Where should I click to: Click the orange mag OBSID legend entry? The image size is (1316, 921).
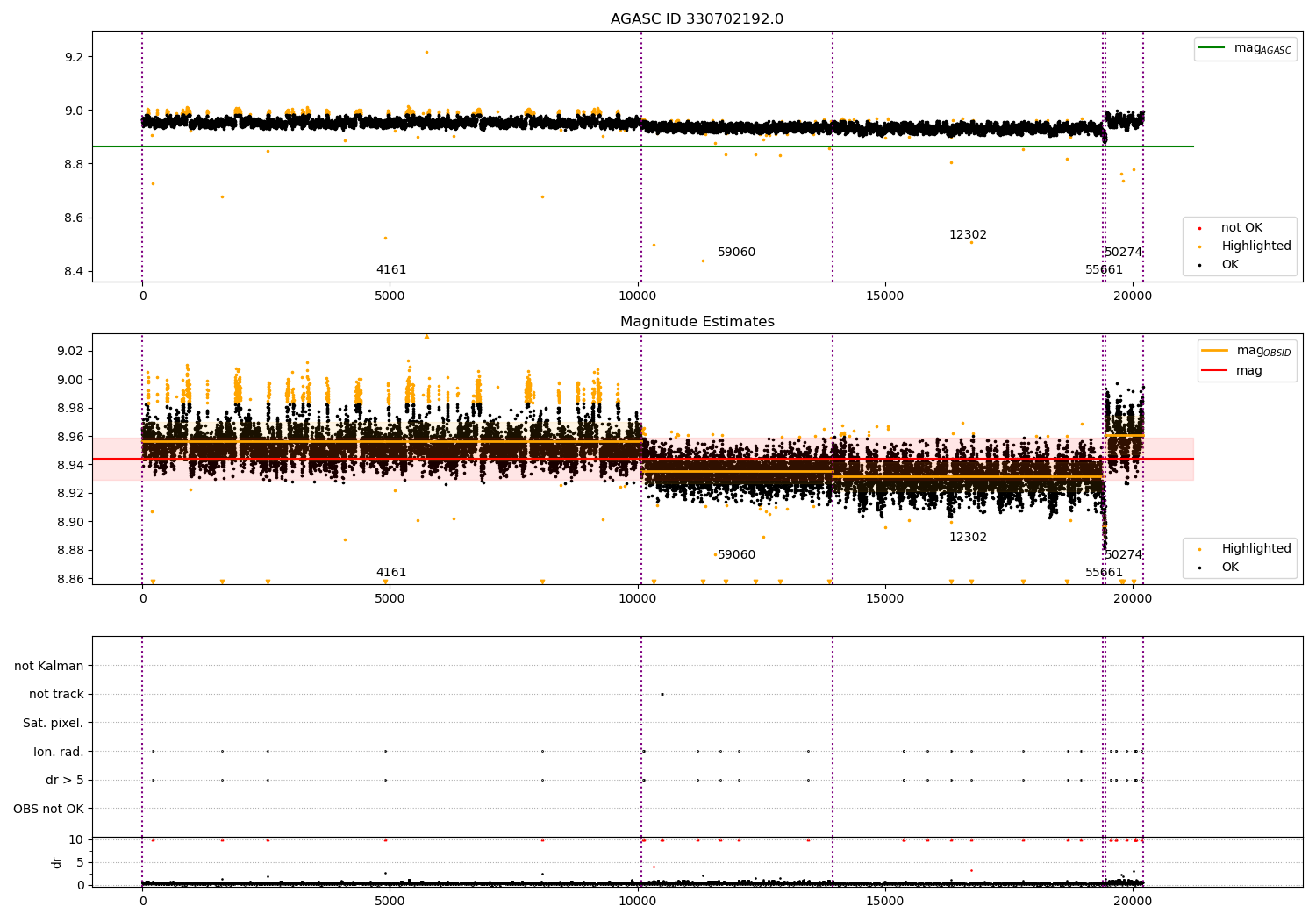tap(1214, 351)
